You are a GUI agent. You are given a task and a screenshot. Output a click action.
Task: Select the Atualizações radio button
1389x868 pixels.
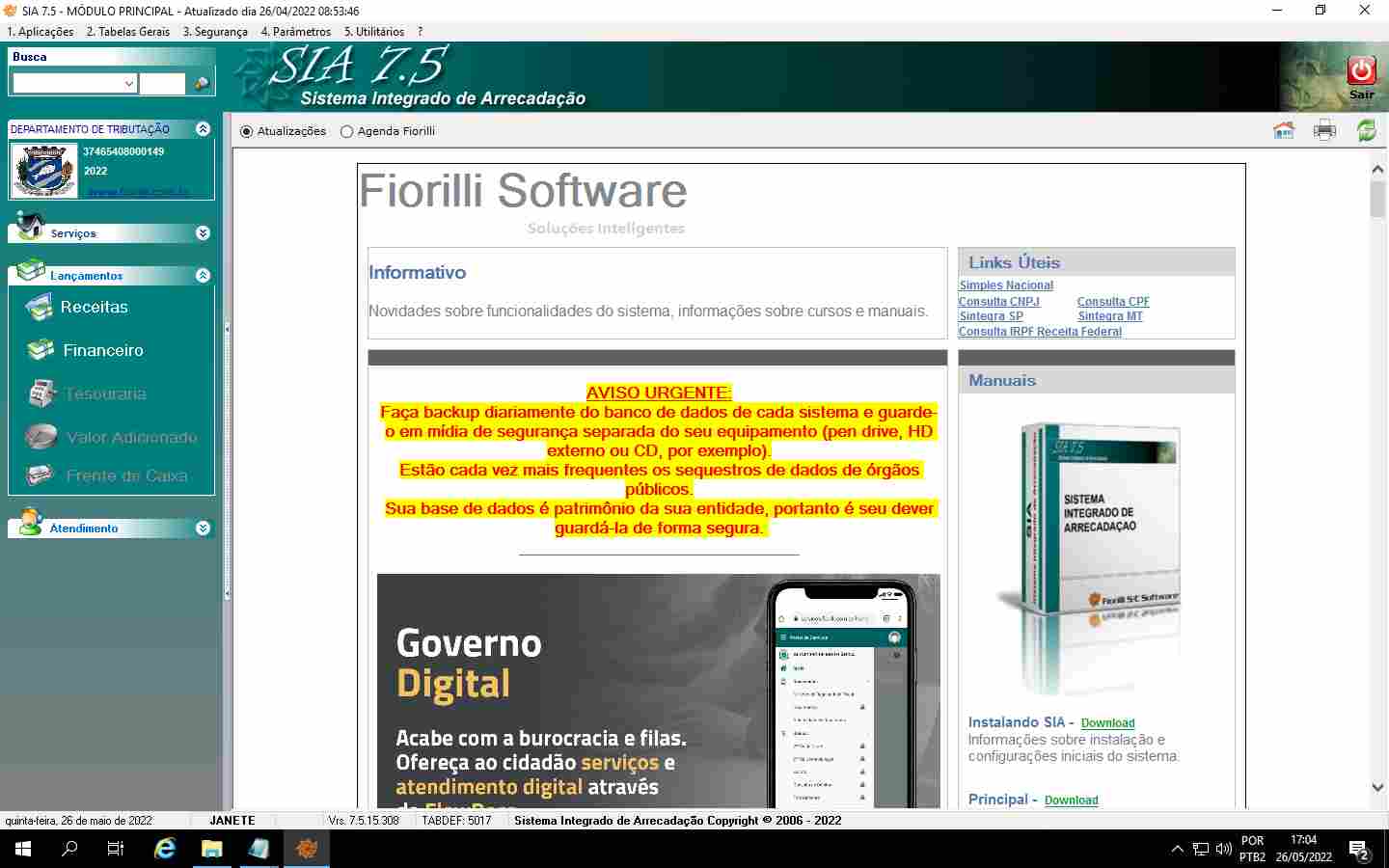[247, 131]
